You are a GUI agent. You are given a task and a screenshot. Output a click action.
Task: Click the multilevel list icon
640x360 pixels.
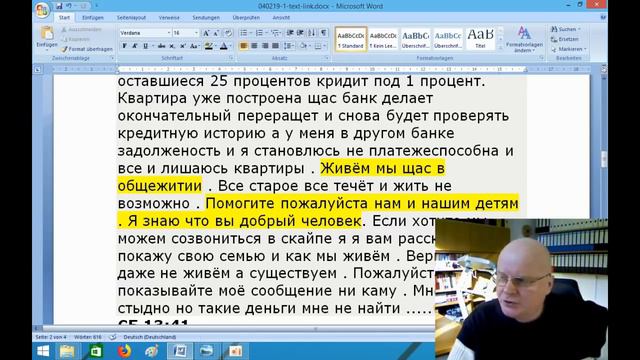(275, 33)
